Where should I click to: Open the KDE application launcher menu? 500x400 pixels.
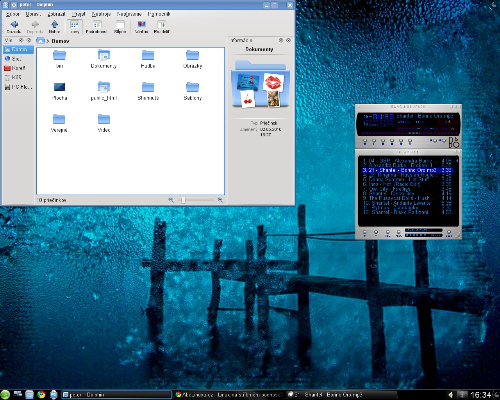(5, 395)
